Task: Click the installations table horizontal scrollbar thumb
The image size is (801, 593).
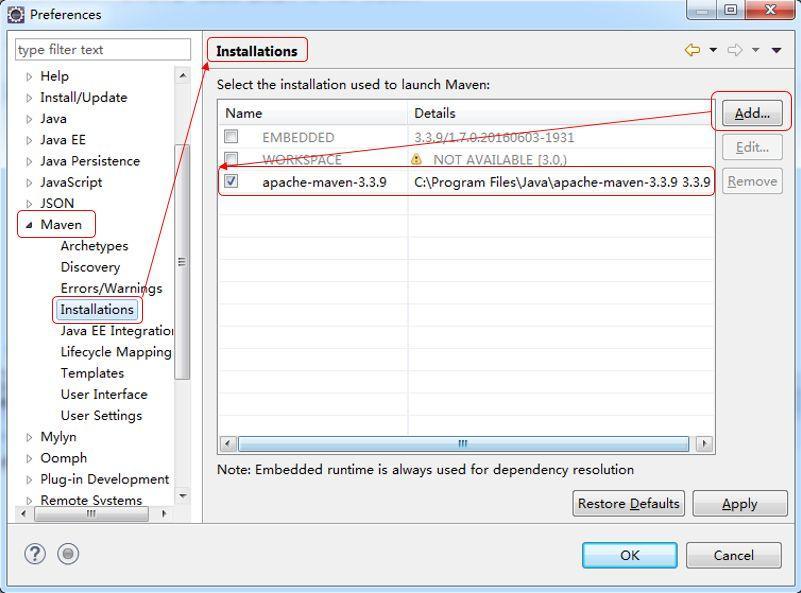Action: [x=463, y=443]
